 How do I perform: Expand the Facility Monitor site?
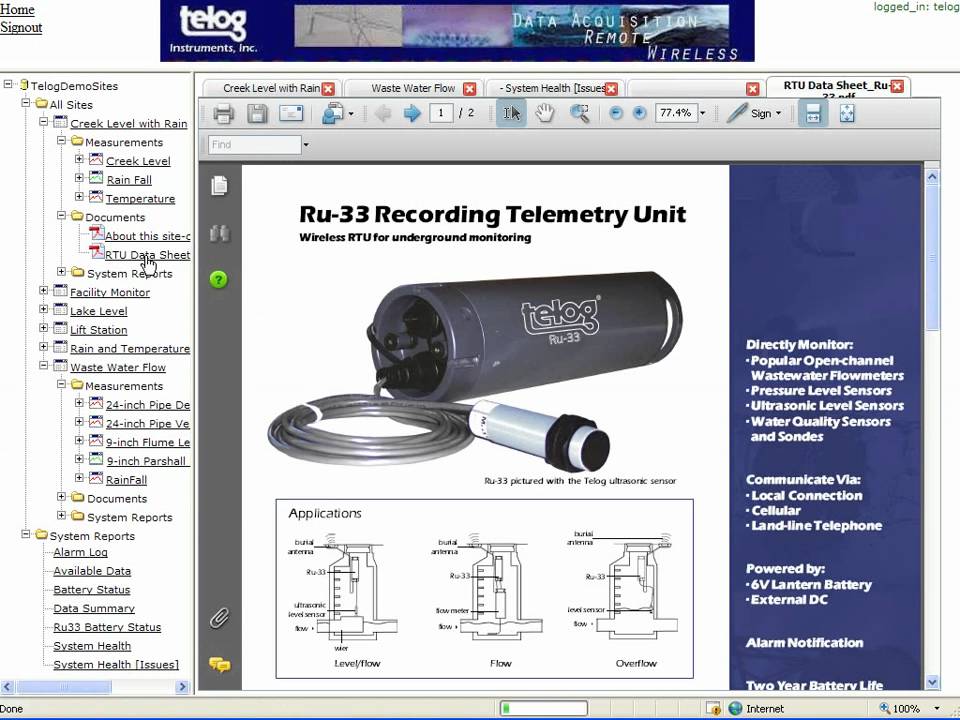(x=43, y=291)
